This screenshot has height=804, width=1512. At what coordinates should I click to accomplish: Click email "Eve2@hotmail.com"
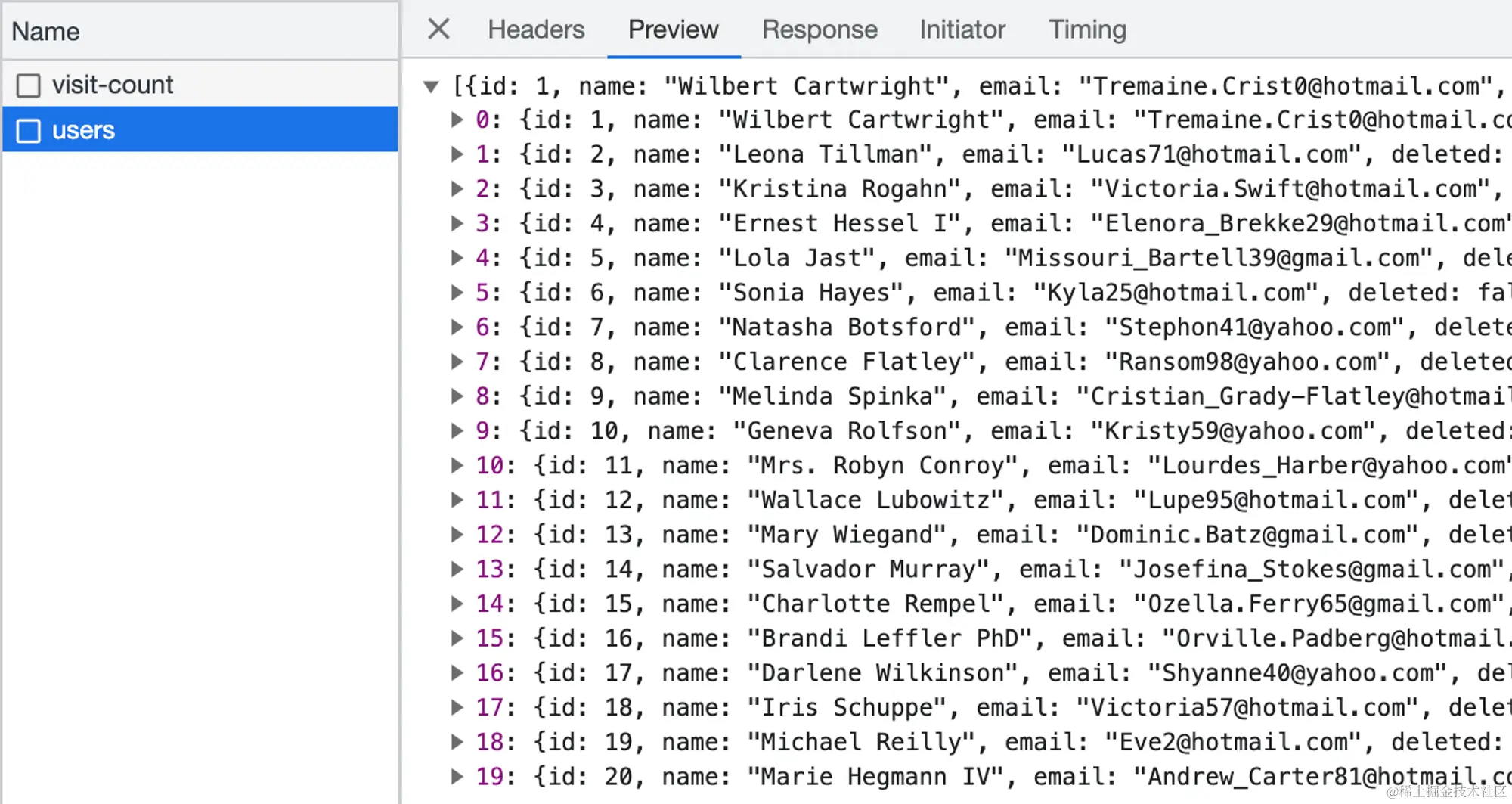[x=1233, y=742]
